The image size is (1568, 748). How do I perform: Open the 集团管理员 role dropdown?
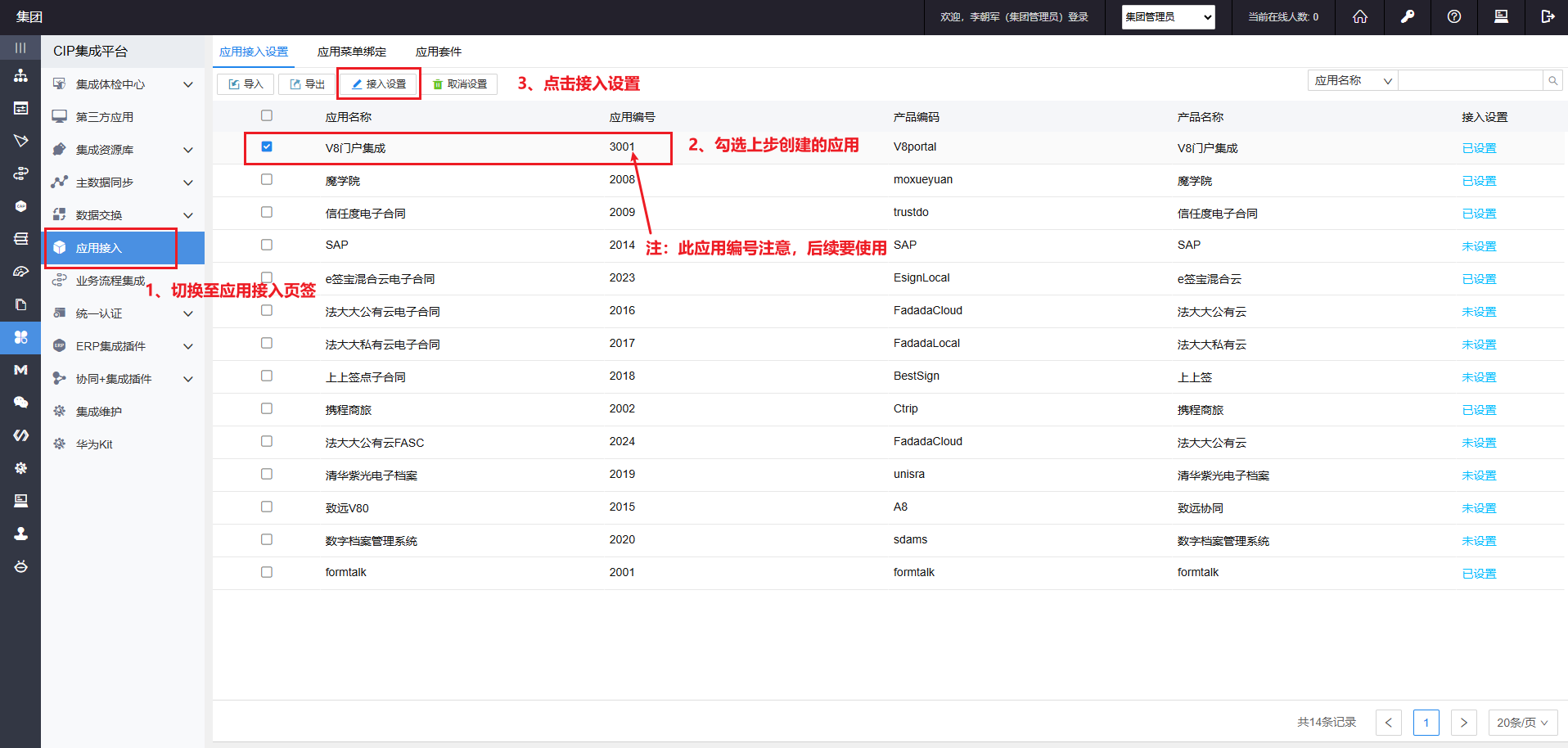pyautogui.click(x=1168, y=16)
